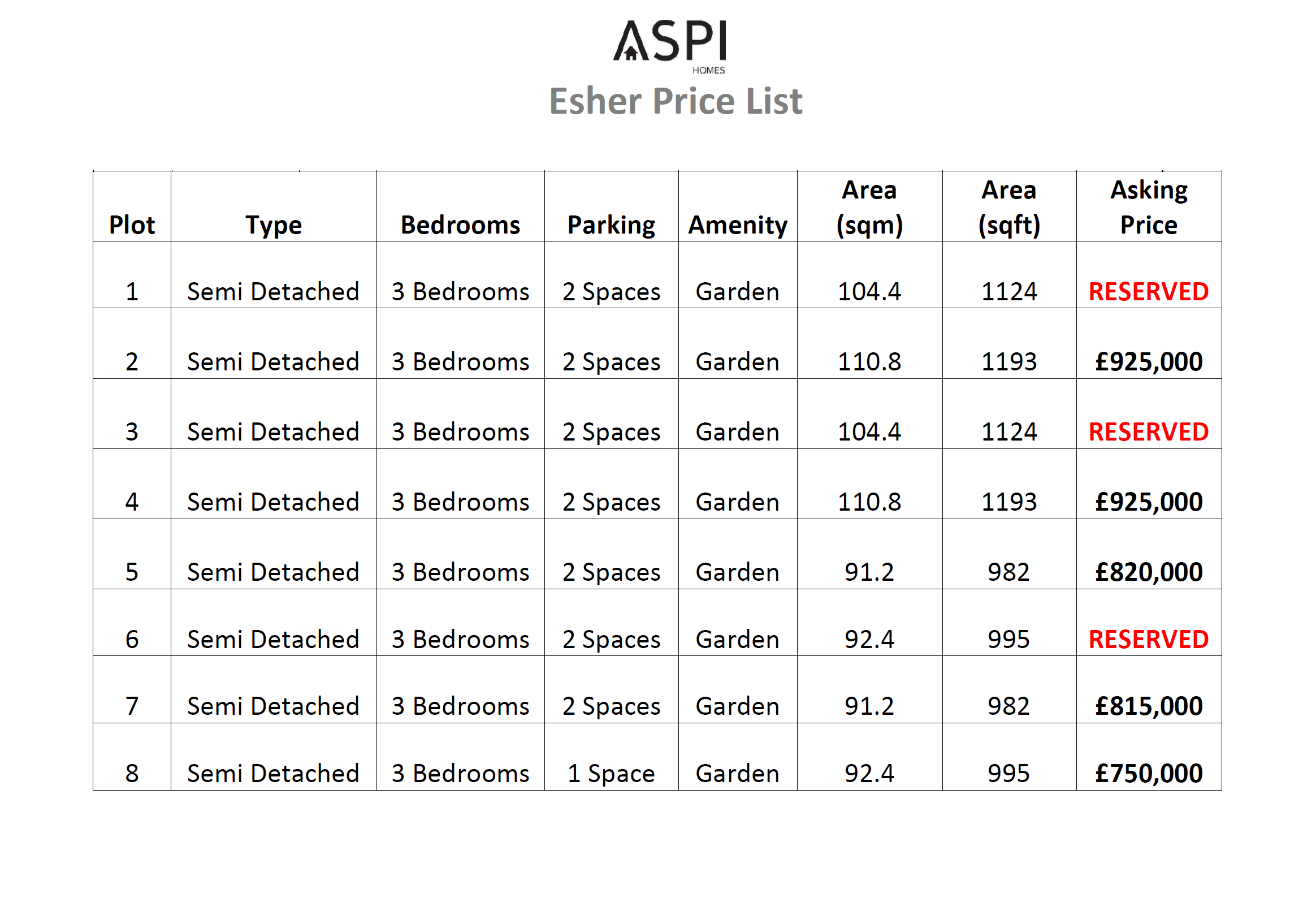Click the 92.4 sqm cell for plot 8
The width and height of the screenshot is (1316, 915).
coord(869,774)
